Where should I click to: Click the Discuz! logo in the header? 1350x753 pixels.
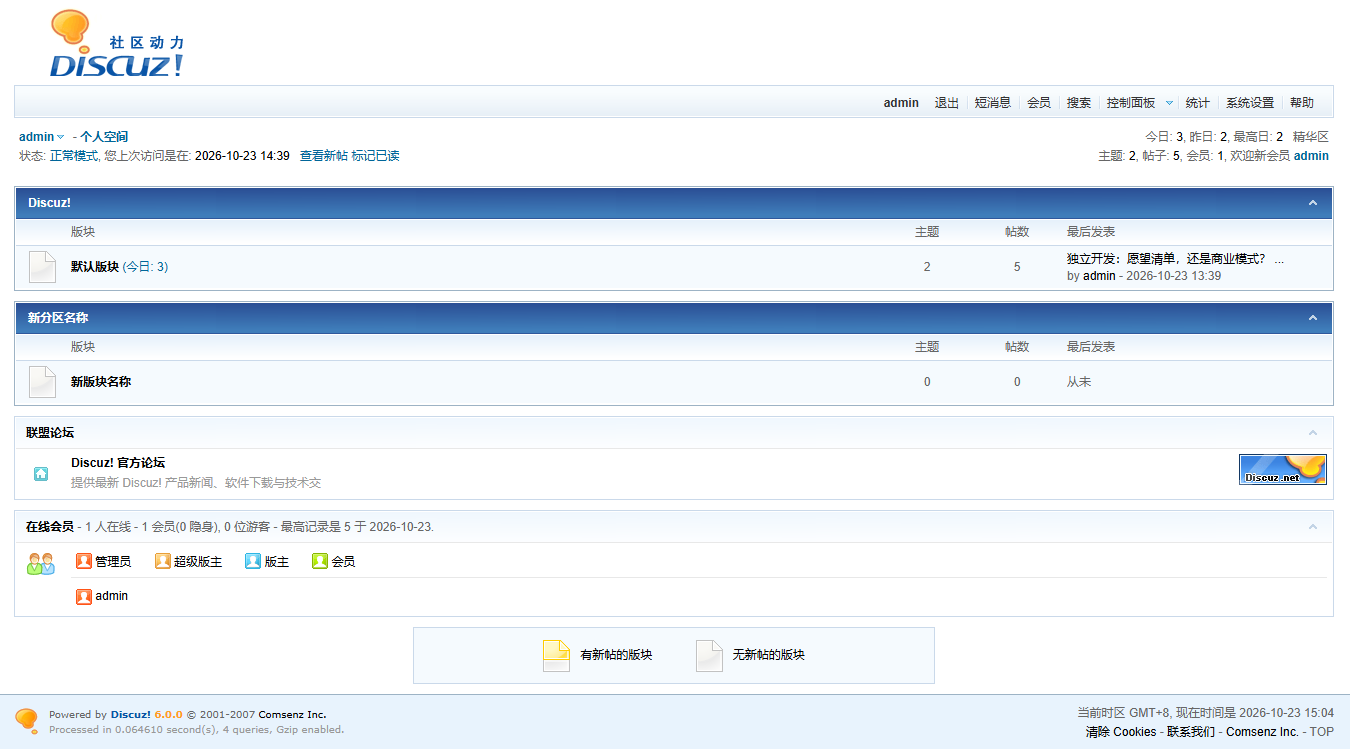[117, 44]
